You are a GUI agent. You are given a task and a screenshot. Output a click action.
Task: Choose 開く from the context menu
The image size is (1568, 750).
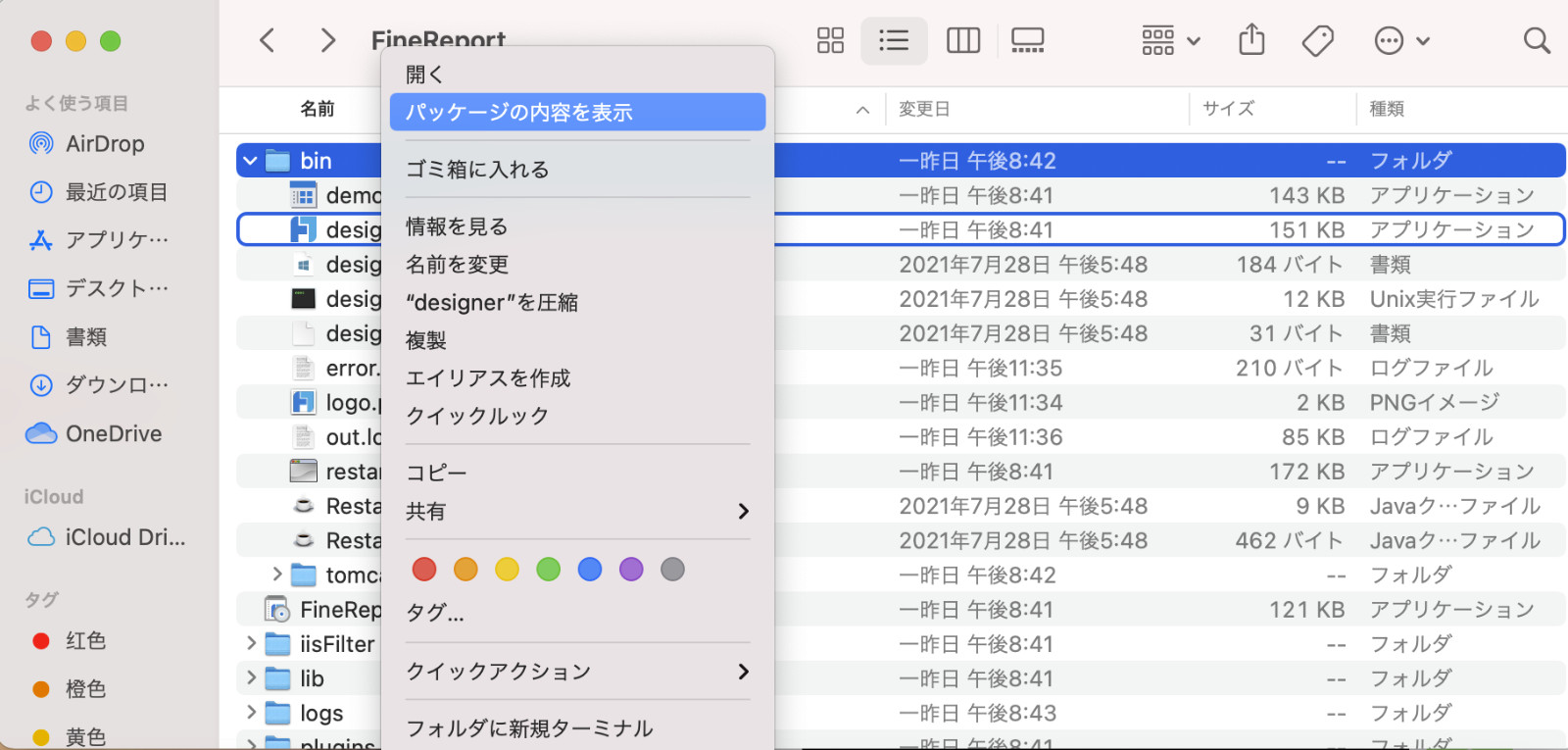[x=577, y=74]
